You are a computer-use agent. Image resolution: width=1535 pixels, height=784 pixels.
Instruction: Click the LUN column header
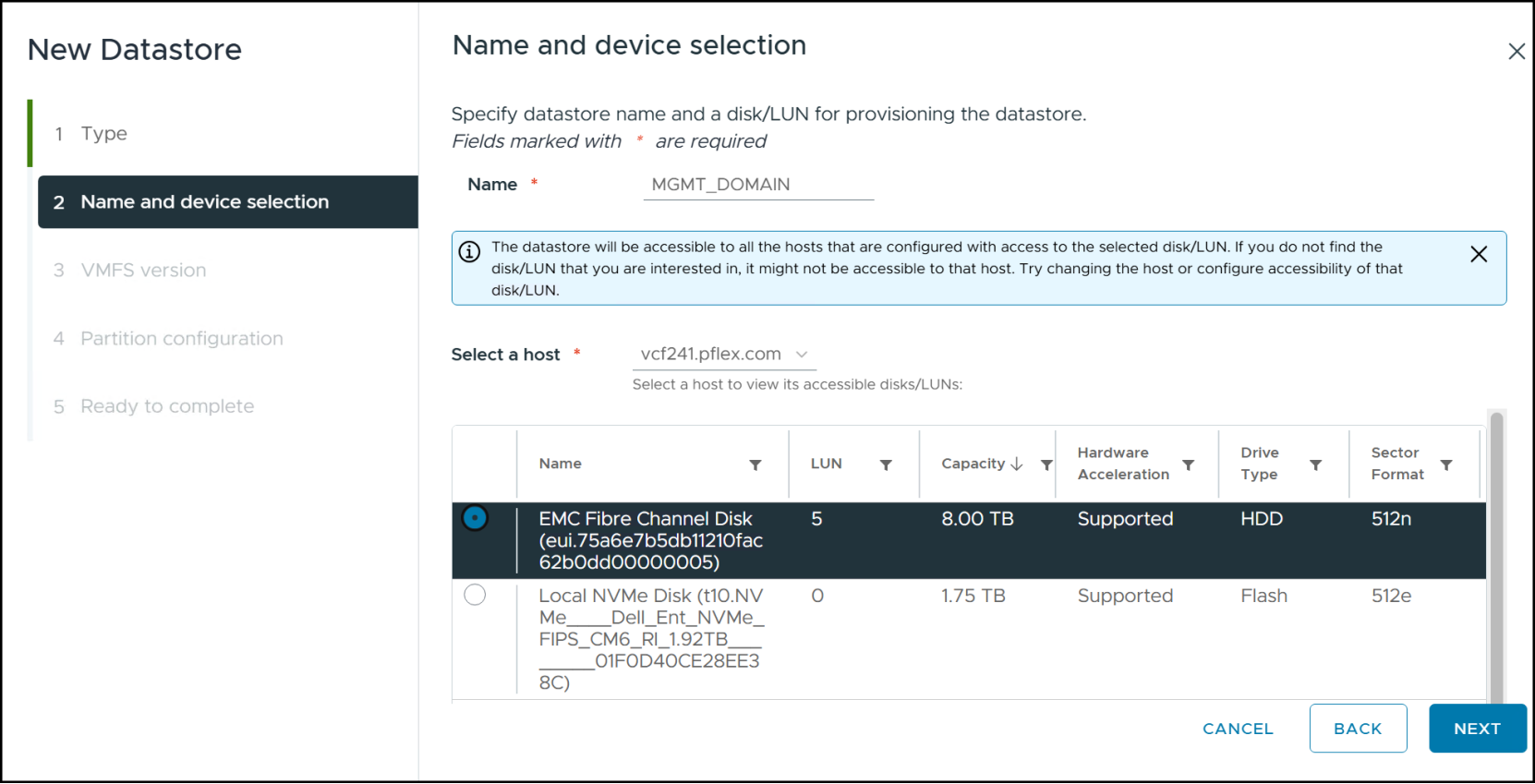click(826, 464)
